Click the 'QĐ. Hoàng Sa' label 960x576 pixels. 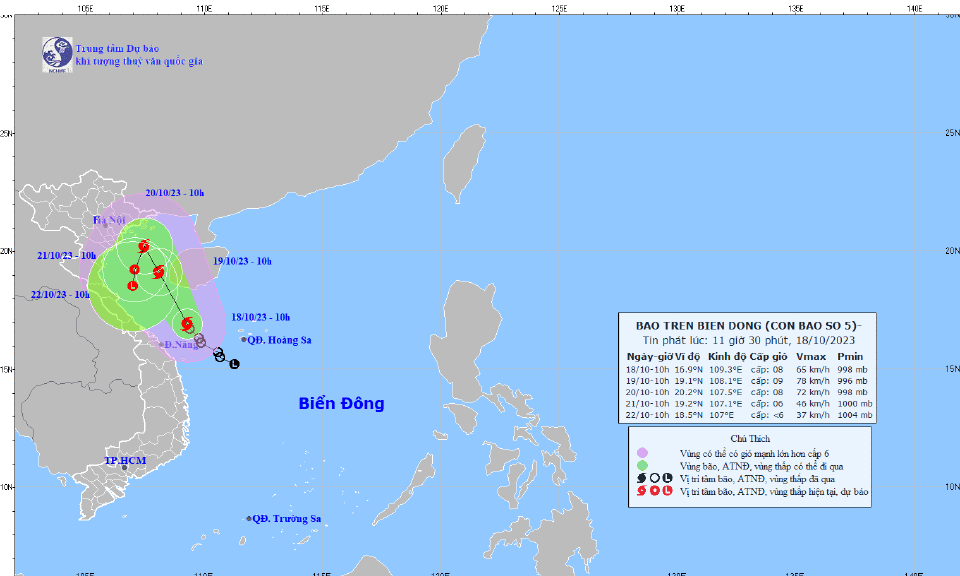[x=279, y=340]
